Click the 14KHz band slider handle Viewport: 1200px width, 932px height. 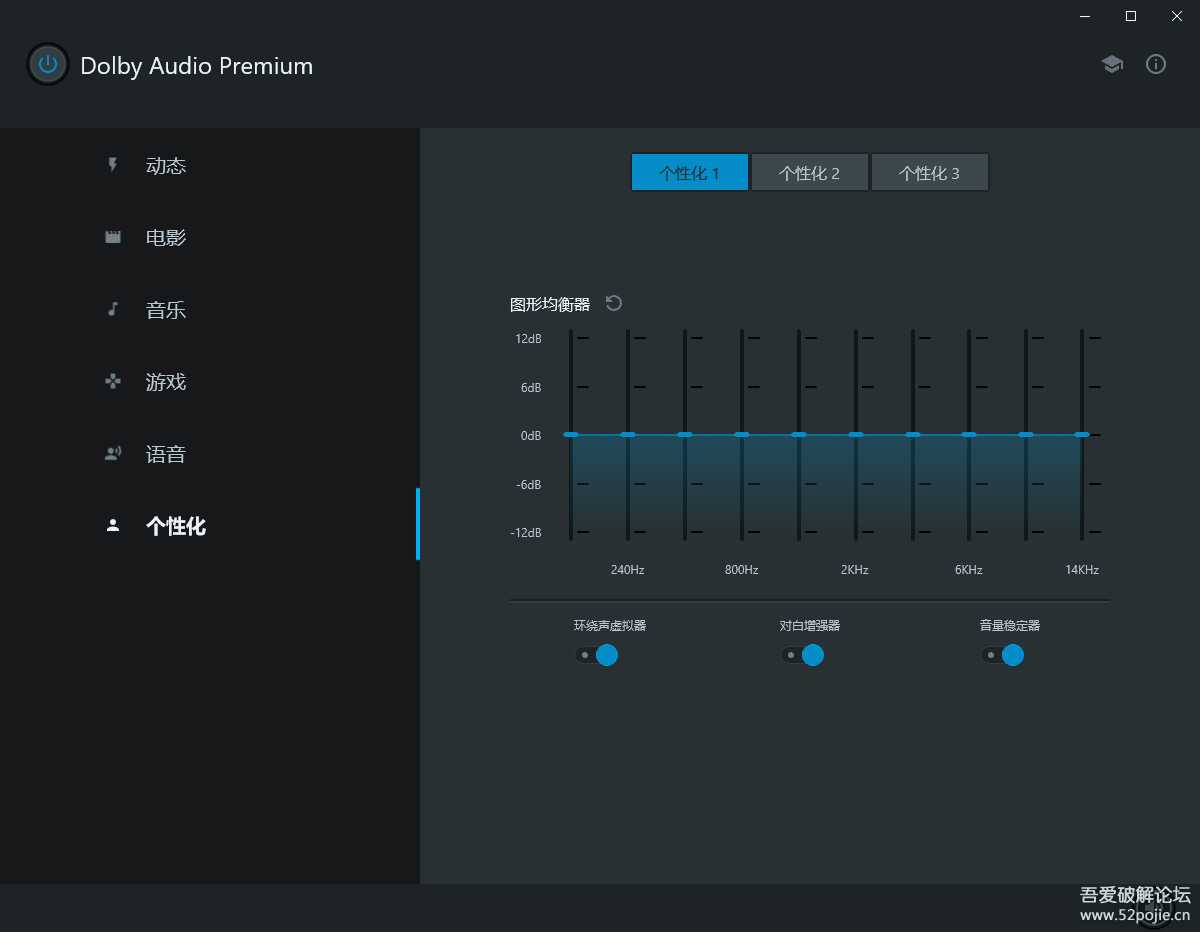click(x=1082, y=434)
